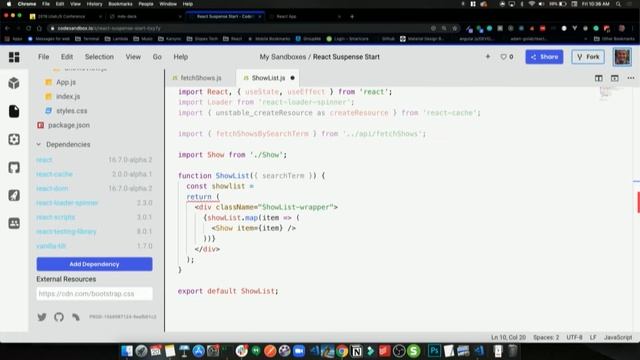Open the File Explorer icon in sidebar
The height and width of the screenshot is (360, 640).
[x=14, y=111]
